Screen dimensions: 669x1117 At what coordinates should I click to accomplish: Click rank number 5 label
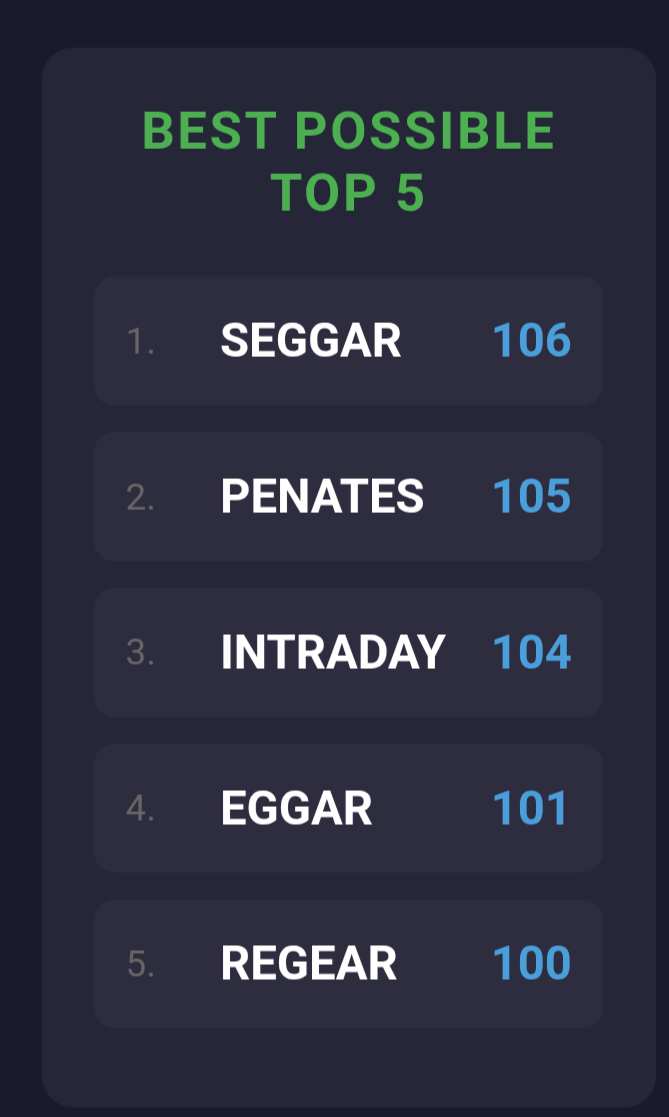coord(140,964)
